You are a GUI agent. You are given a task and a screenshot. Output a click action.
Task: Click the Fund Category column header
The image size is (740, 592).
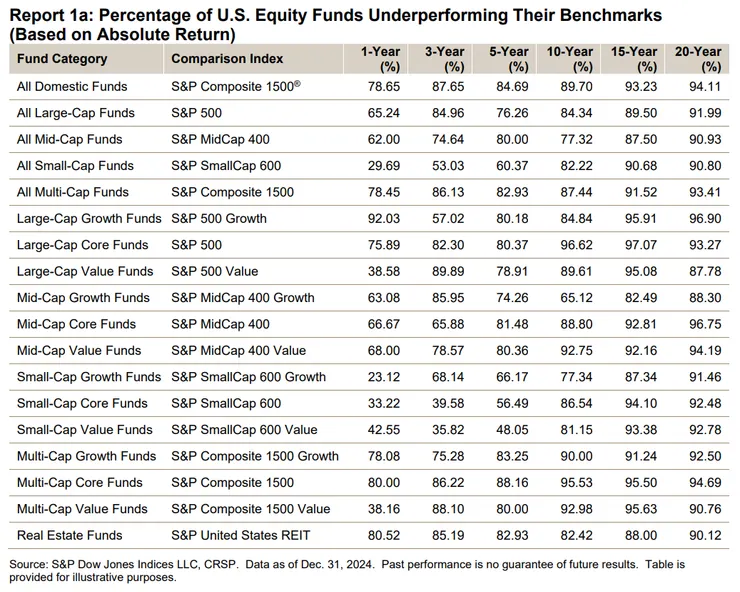click(x=64, y=59)
